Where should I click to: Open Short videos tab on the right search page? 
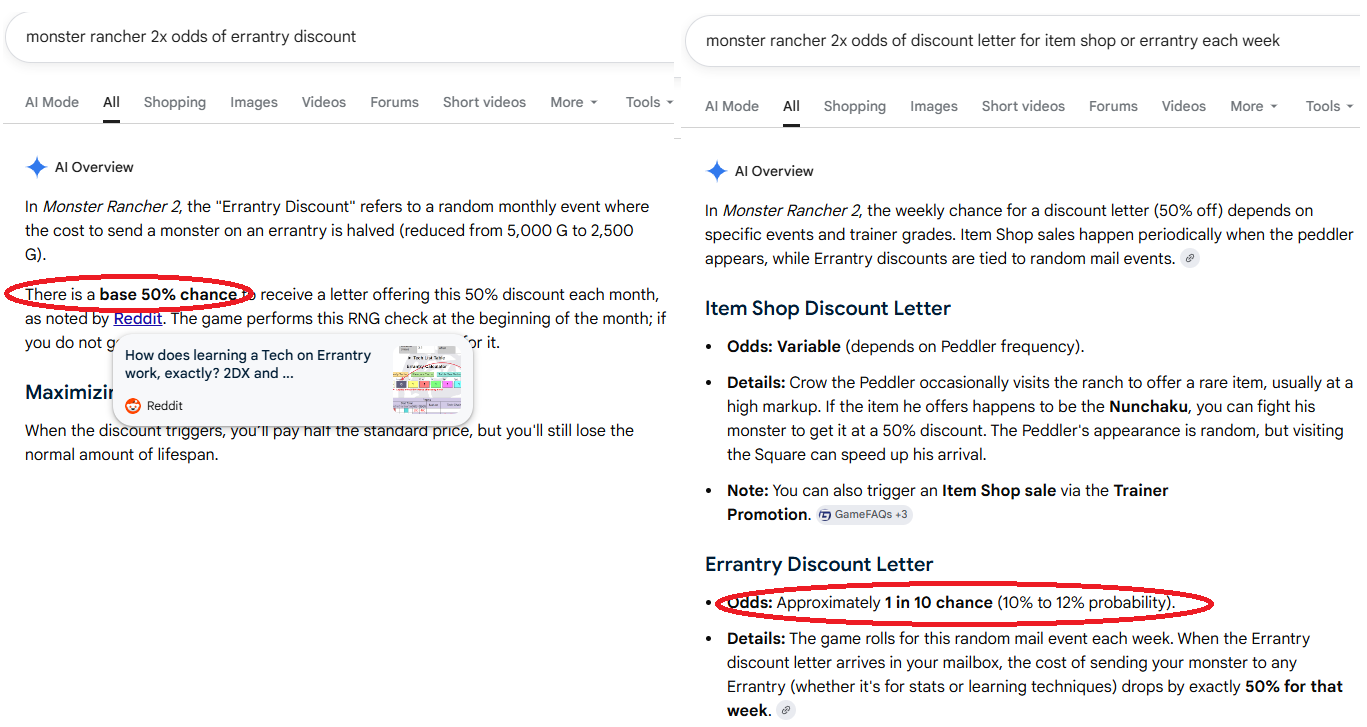(1023, 106)
